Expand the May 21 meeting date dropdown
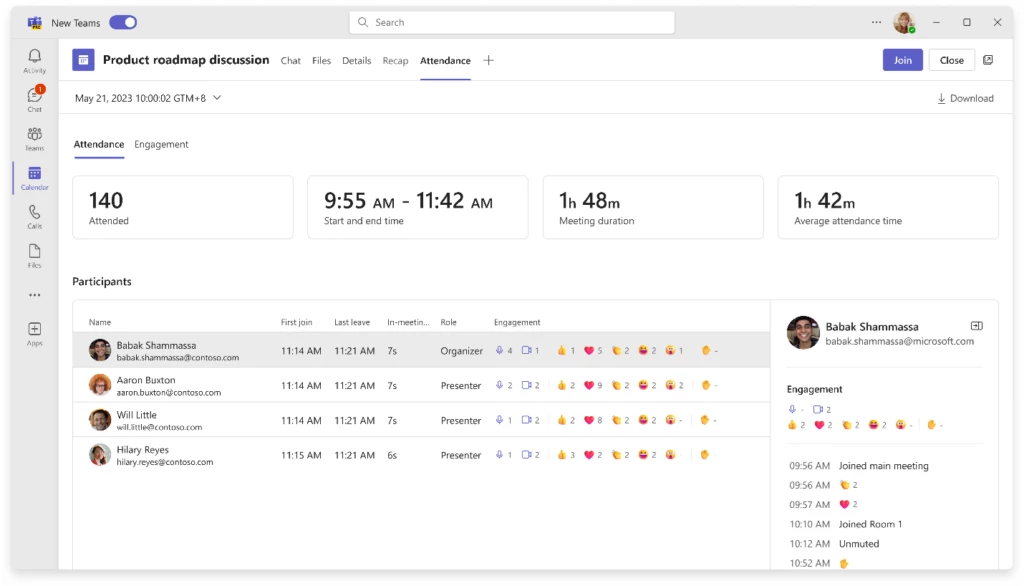Image resolution: width=1024 pixels, height=586 pixels. click(216, 98)
